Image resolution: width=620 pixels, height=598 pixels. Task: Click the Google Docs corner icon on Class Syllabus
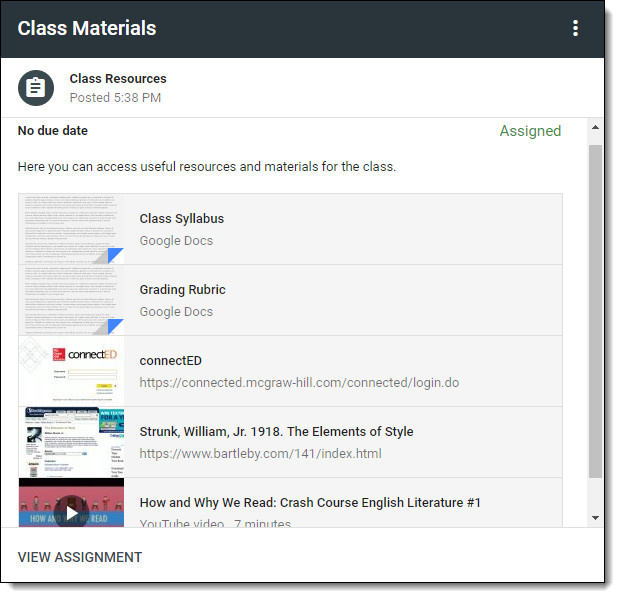click(117, 257)
